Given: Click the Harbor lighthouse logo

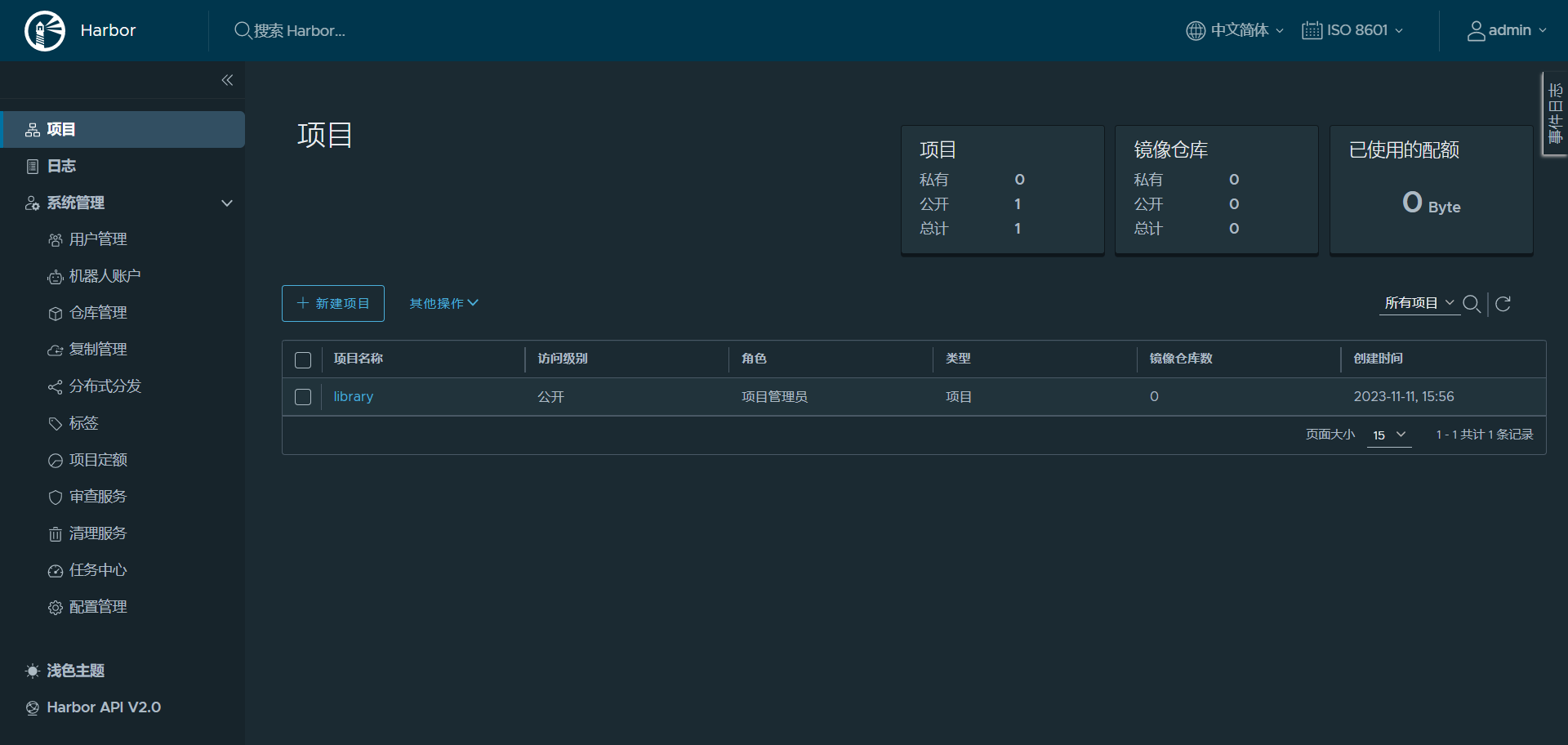Looking at the screenshot, I should pos(45,31).
